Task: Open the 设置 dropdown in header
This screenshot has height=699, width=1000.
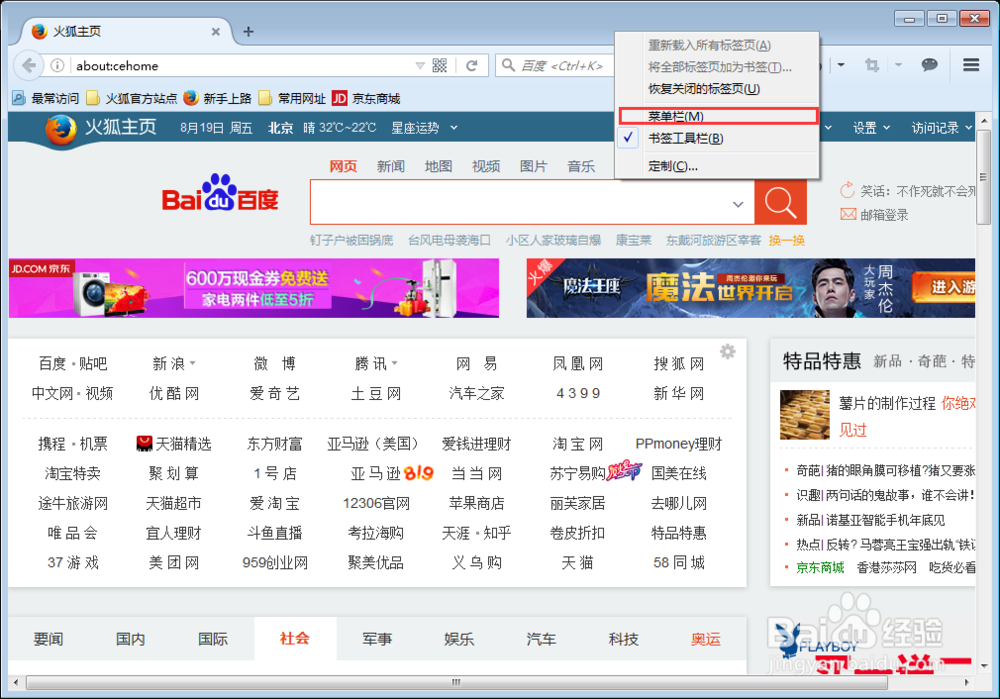Action: point(871,128)
